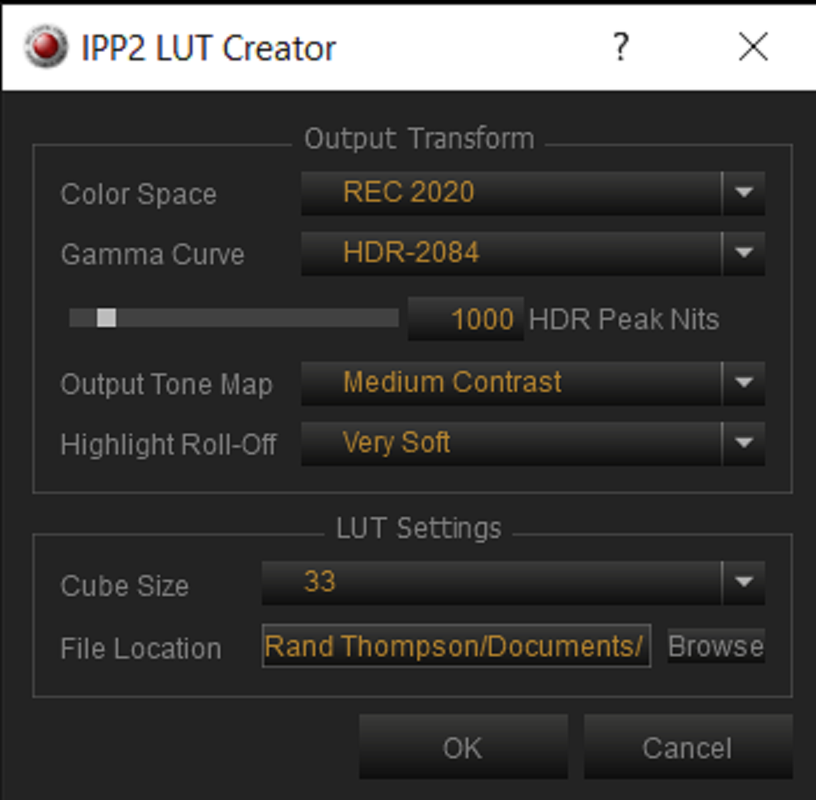Click the red RED logo icon in title bar
The height and width of the screenshot is (800, 816).
[x=46, y=47]
